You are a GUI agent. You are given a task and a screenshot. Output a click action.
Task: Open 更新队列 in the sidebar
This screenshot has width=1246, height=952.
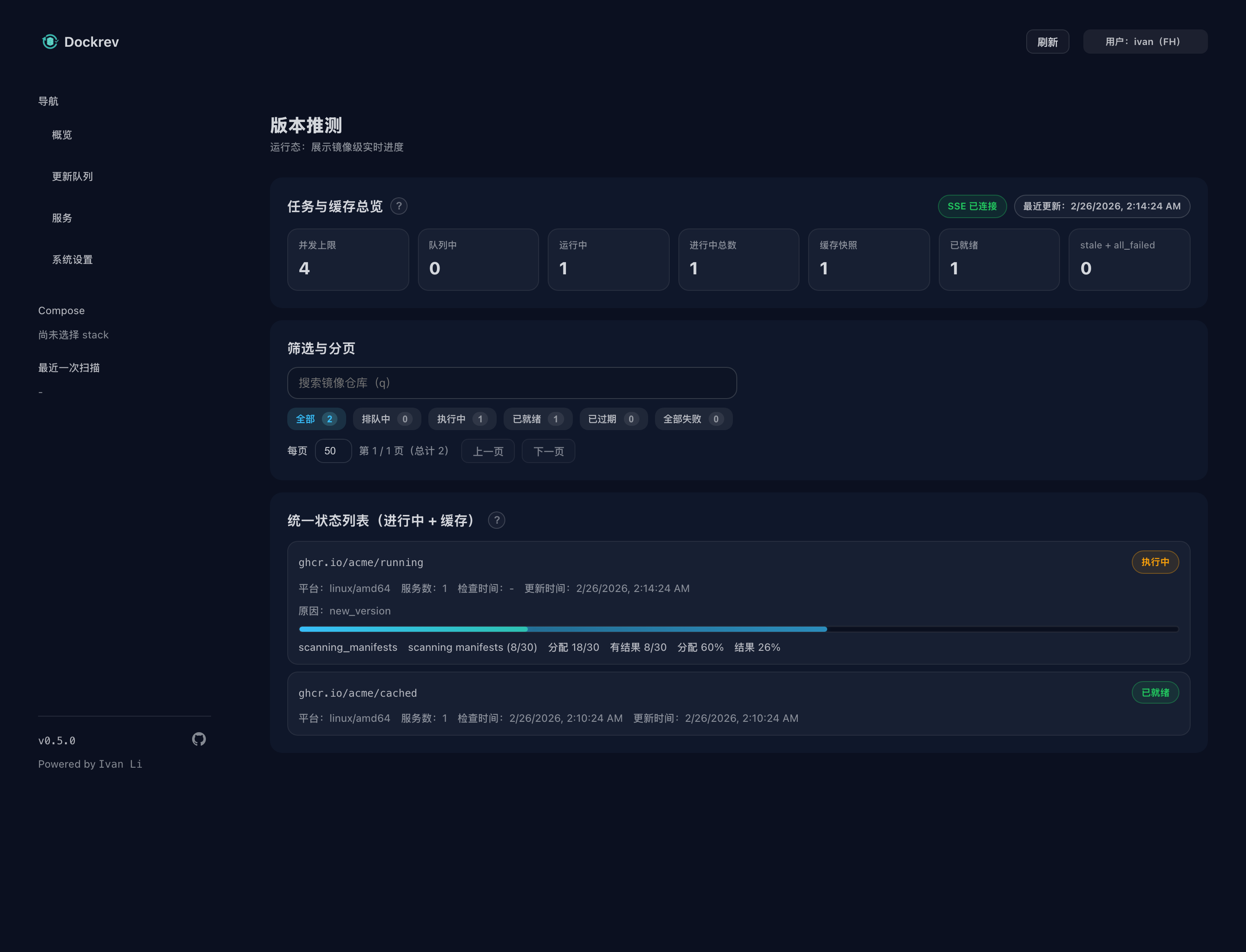pyautogui.click(x=73, y=176)
